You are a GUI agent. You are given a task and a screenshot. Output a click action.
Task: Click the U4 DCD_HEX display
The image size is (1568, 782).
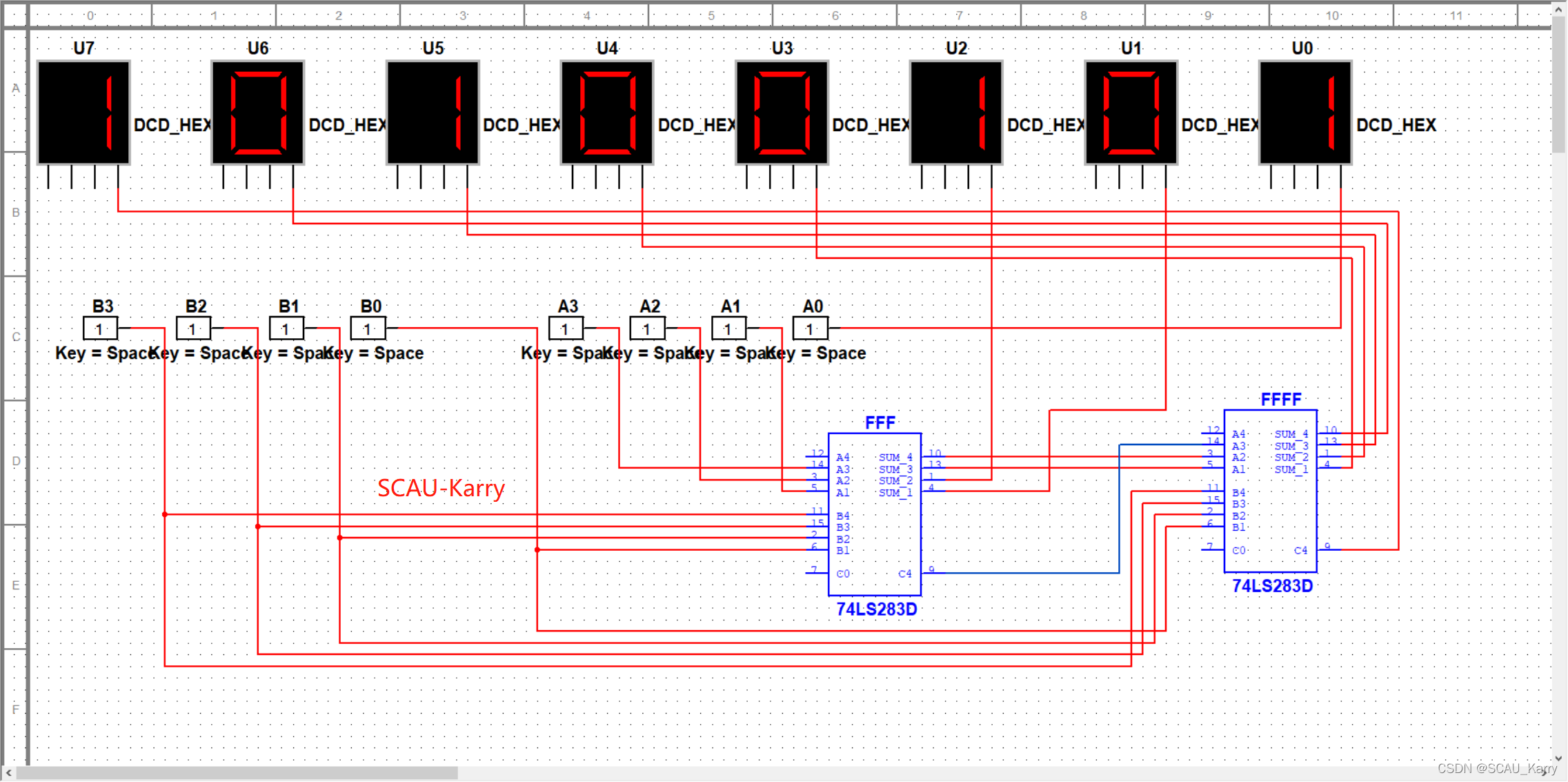pyautogui.click(x=607, y=113)
